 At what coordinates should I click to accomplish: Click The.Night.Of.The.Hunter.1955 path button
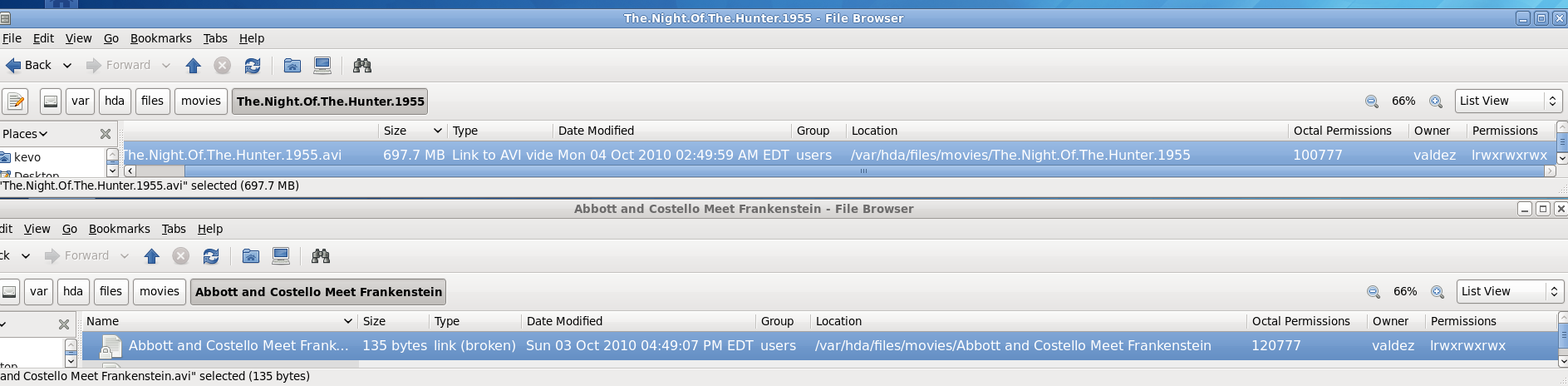330,101
